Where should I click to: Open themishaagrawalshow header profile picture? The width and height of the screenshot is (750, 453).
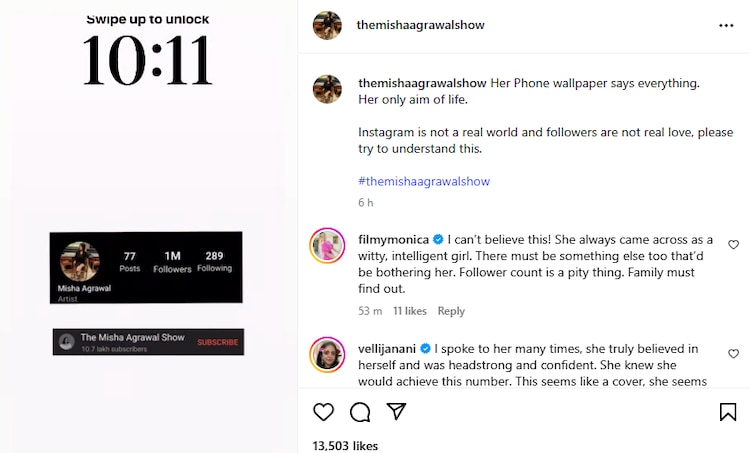pos(327,25)
